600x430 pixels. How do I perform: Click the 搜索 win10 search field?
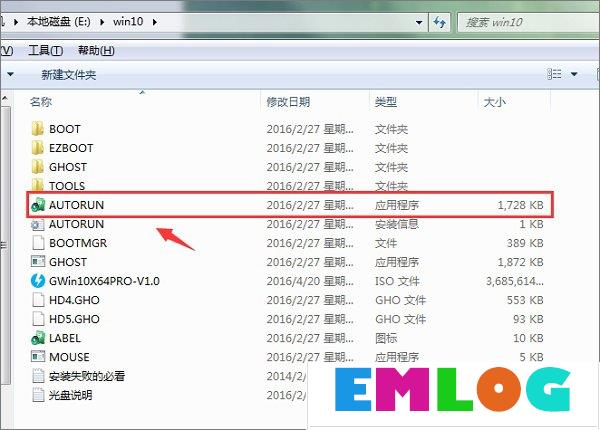click(529, 23)
